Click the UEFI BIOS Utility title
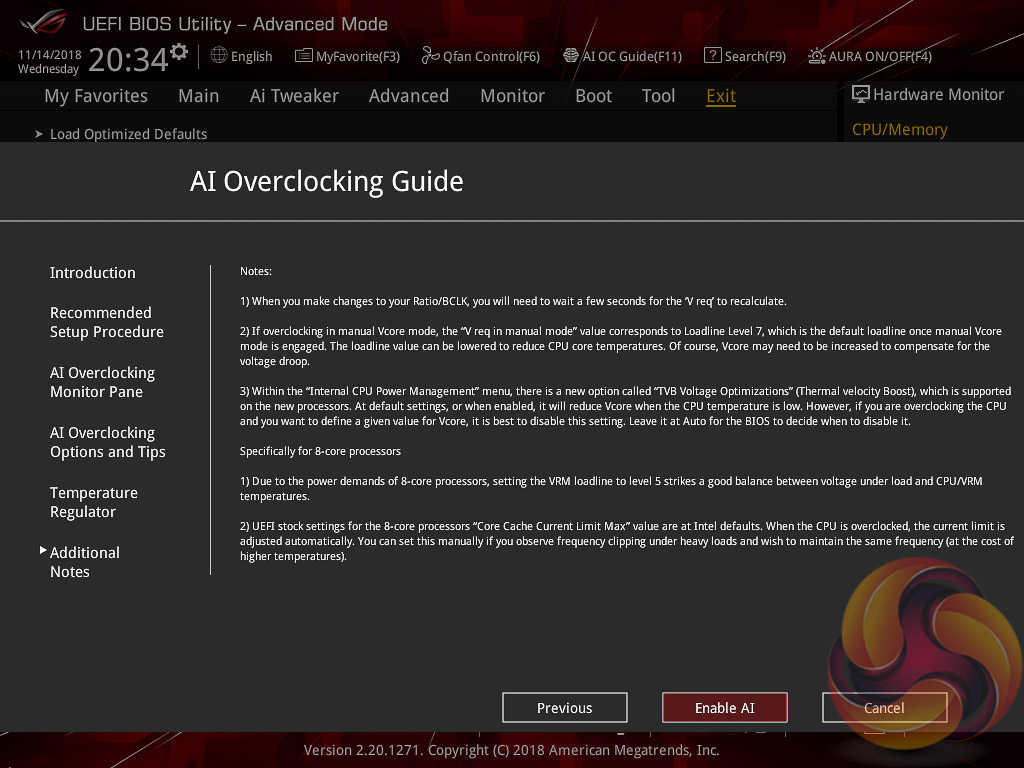1024x768 pixels. pyautogui.click(x=235, y=24)
